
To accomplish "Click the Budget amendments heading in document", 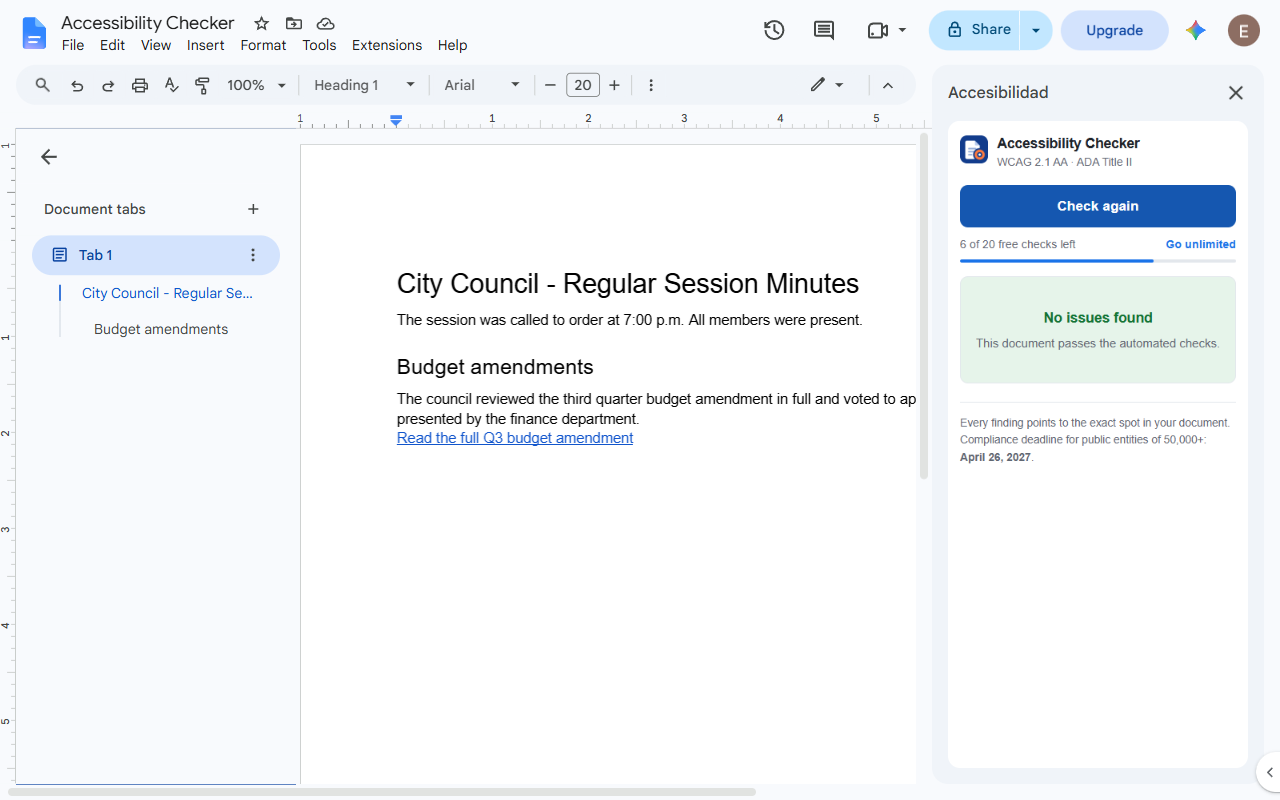I will click(x=495, y=367).
